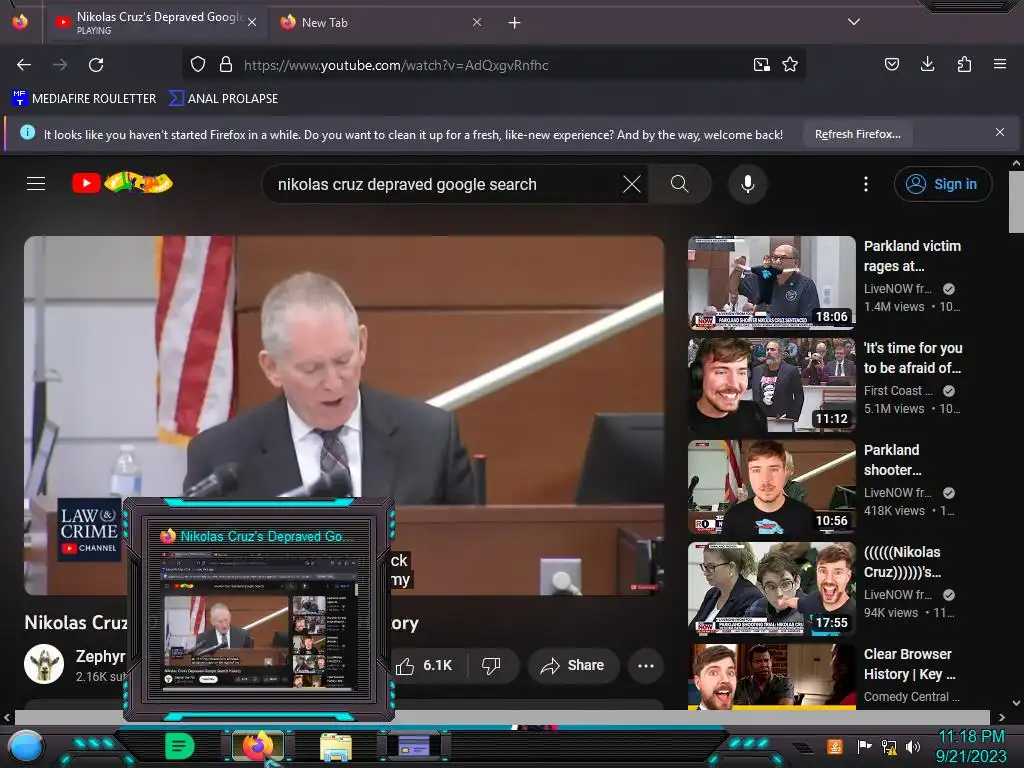1024x768 pixels.
Task: Save page to Pocket
Action: [x=891, y=64]
